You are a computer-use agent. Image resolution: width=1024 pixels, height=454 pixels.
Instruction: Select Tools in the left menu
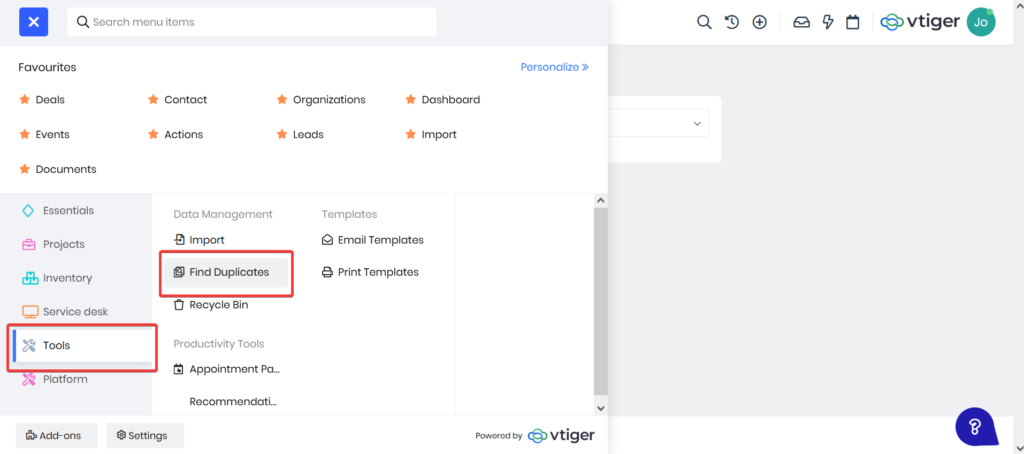point(56,346)
